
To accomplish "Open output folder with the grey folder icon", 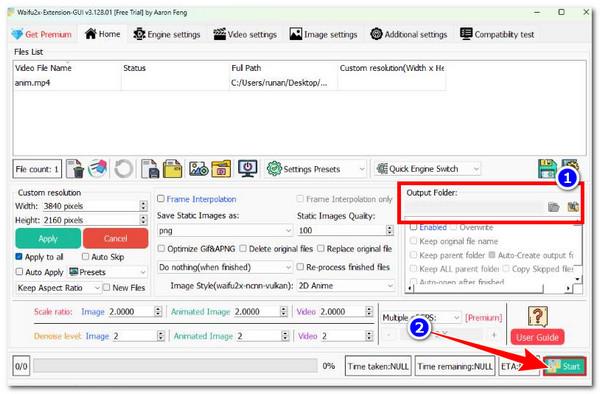I will click(x=553, y=207).
